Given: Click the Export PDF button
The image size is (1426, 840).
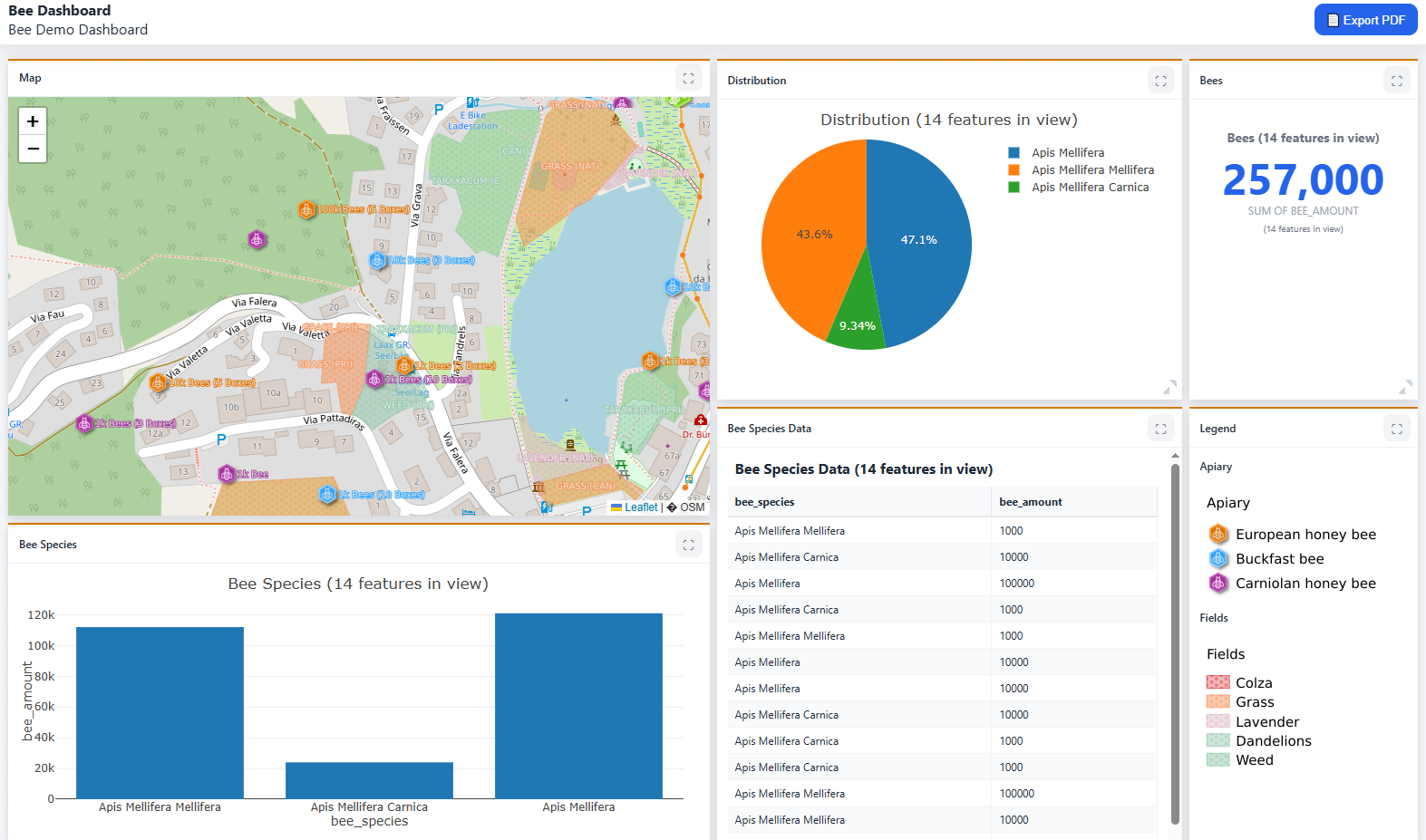Looking at the screenshot, I should click(x=1365, y=20).
